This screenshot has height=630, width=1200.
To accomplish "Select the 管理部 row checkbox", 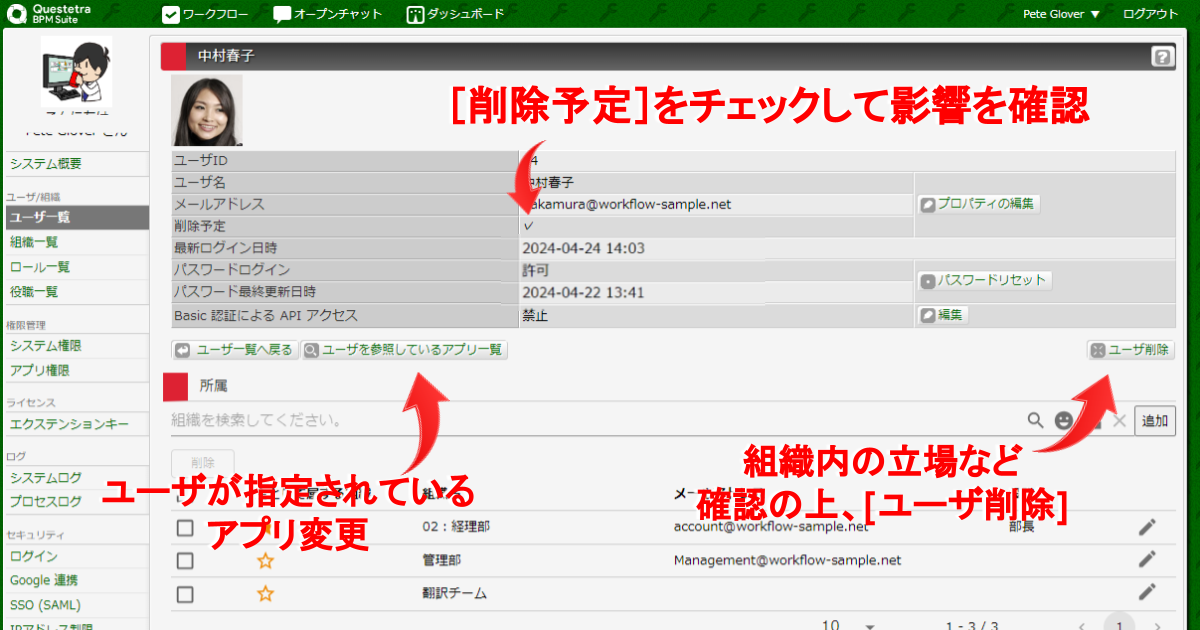I will point(185,561).
